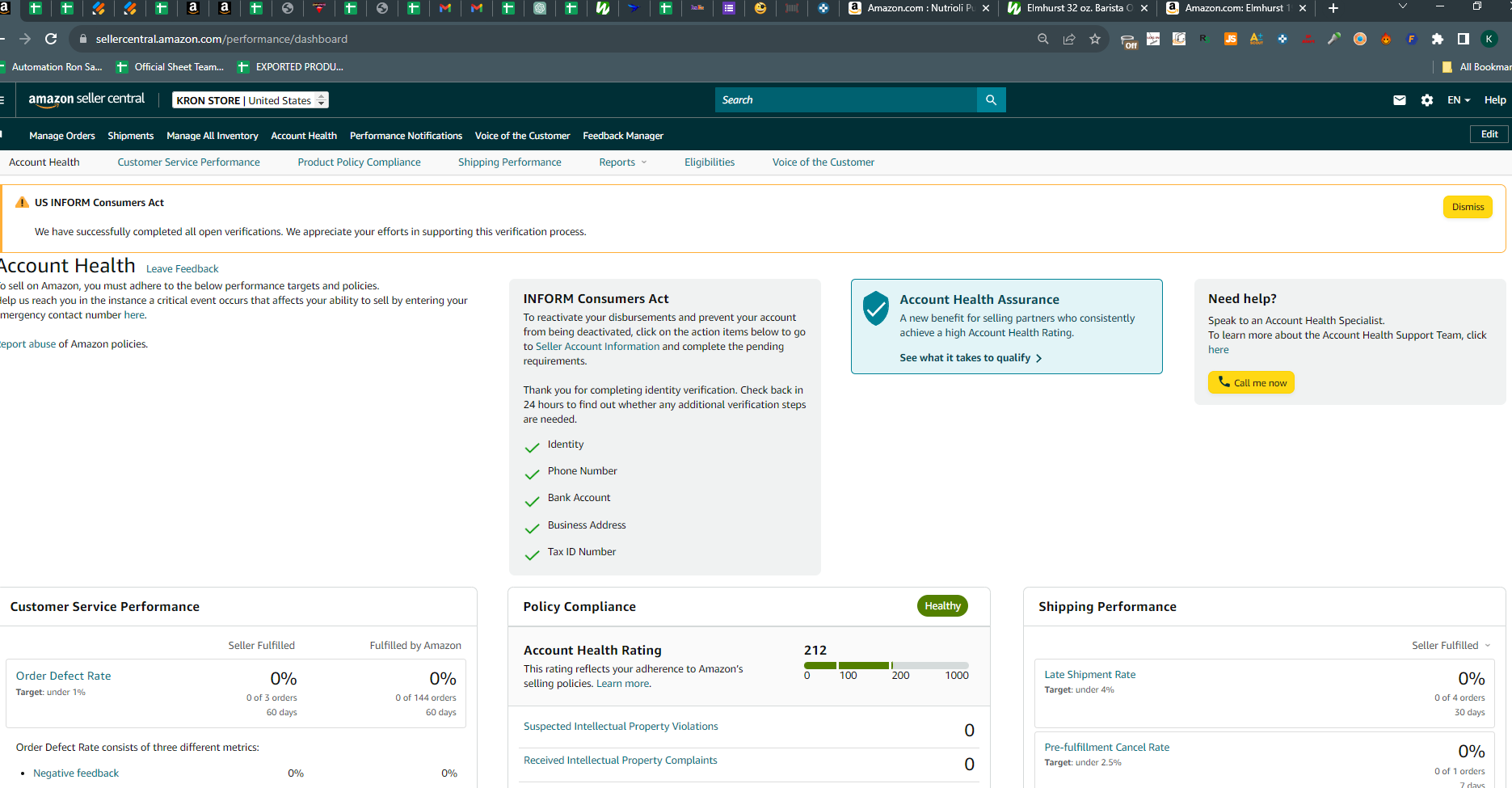Screen dimensions: 1512x788
Task: Click the Healthy status badge
Action: coord(942,606)
